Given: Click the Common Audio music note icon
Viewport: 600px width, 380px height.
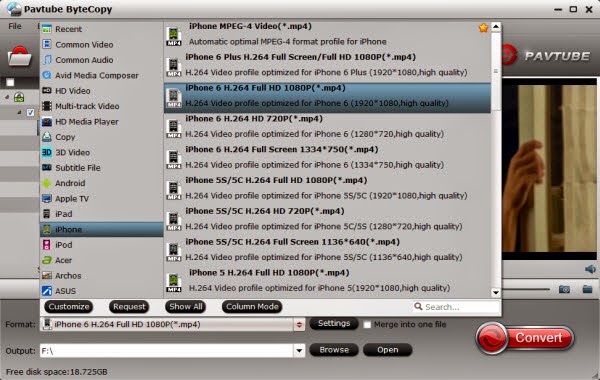Looking at the screenshot, I should [x=47, y=60].
